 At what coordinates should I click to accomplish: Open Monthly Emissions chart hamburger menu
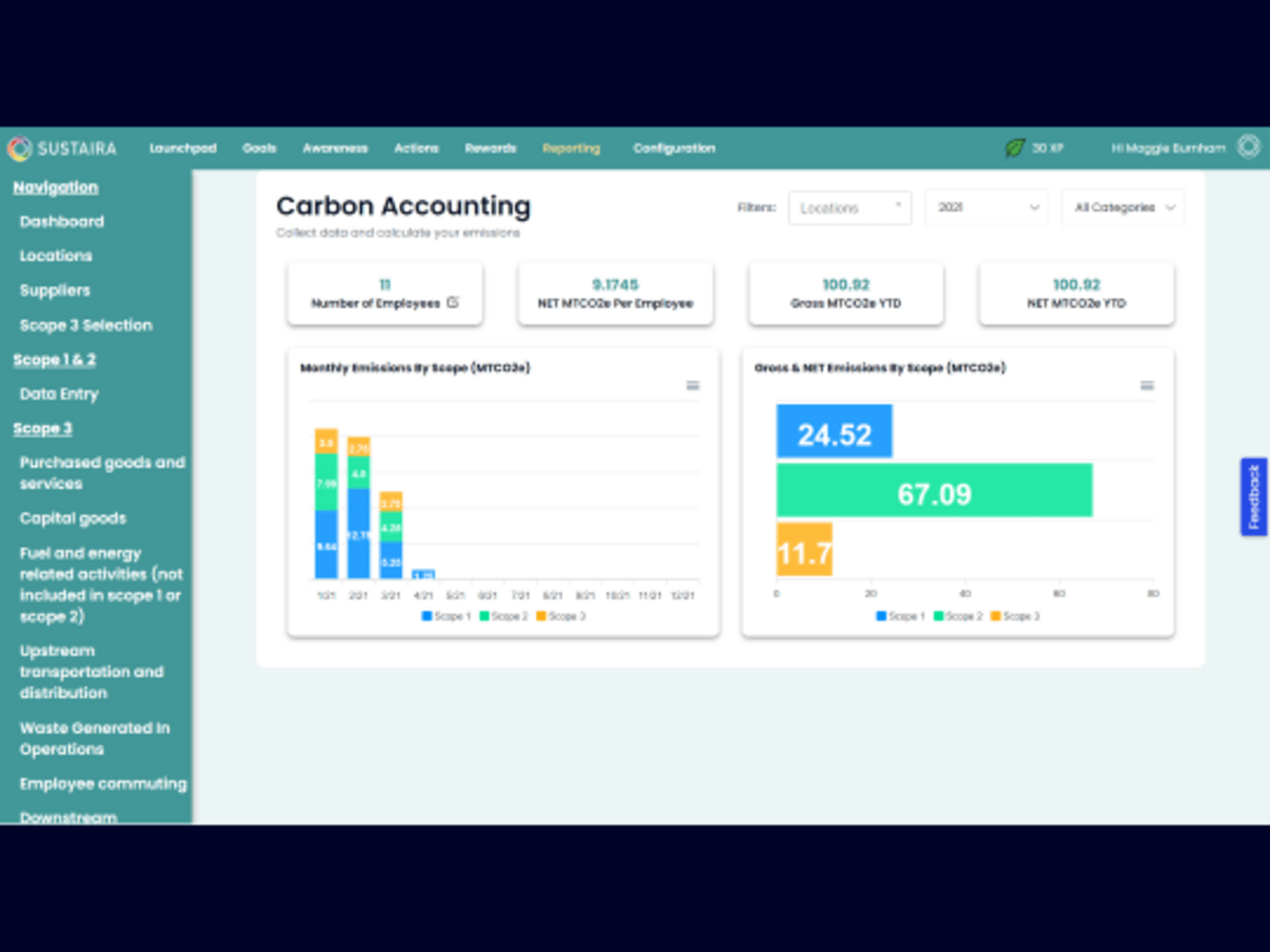(x=693, y=385)
